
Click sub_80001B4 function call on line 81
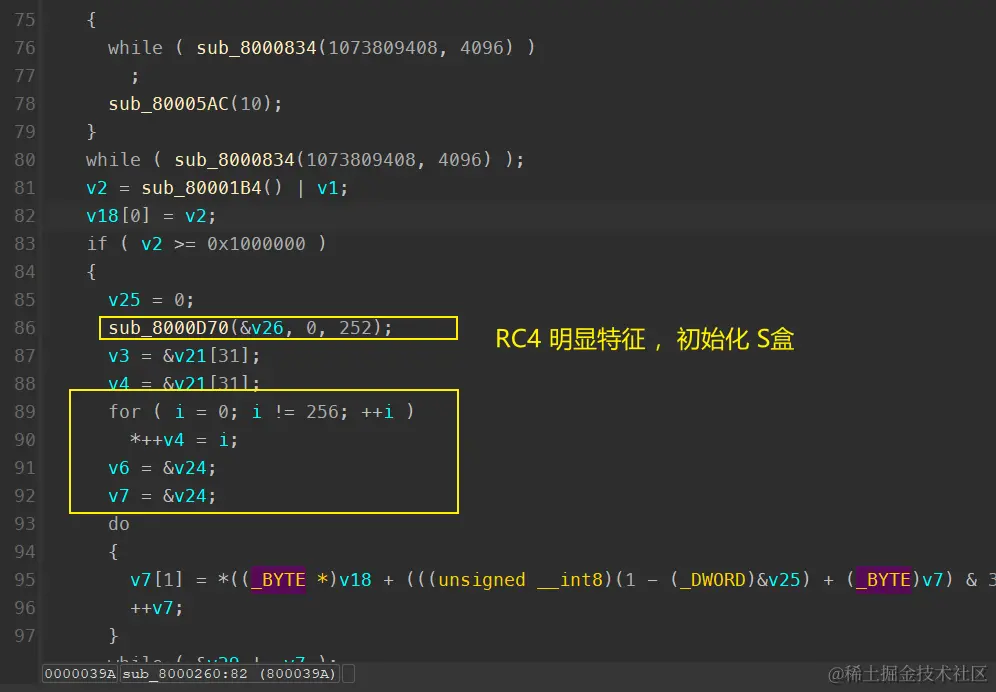tap(201, 187)
